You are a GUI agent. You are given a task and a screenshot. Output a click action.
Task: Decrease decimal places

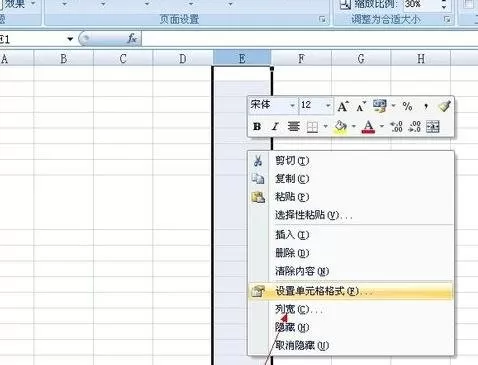(x=414, y=127)
